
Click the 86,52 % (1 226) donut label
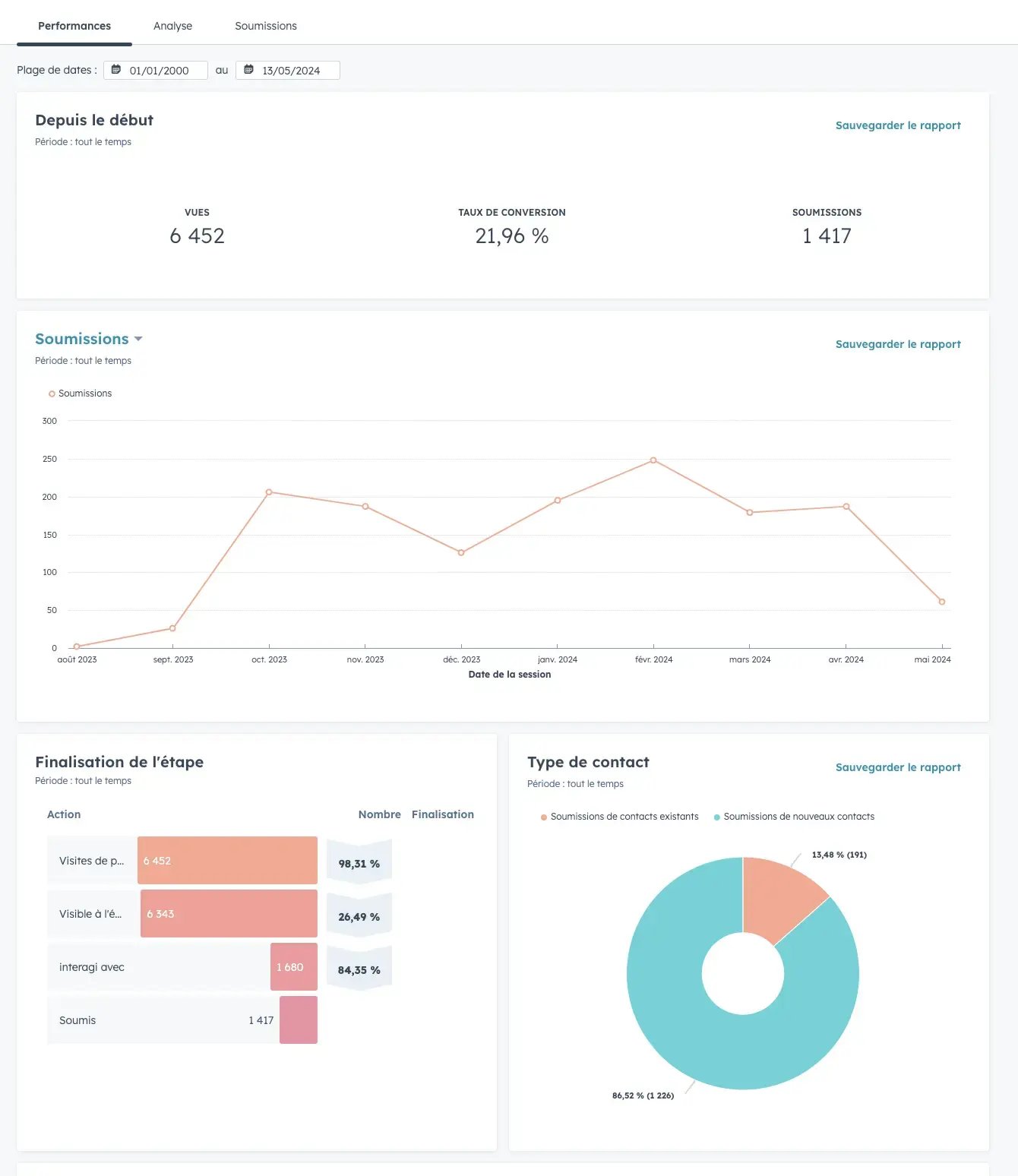[x=643, y=1095]
